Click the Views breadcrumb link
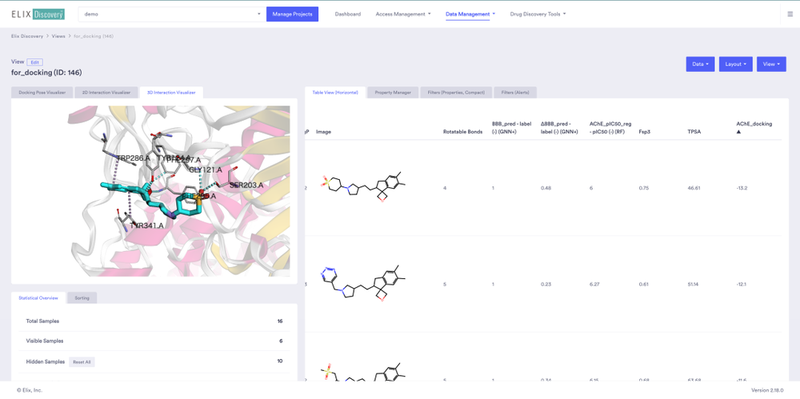 click(58, 36)
